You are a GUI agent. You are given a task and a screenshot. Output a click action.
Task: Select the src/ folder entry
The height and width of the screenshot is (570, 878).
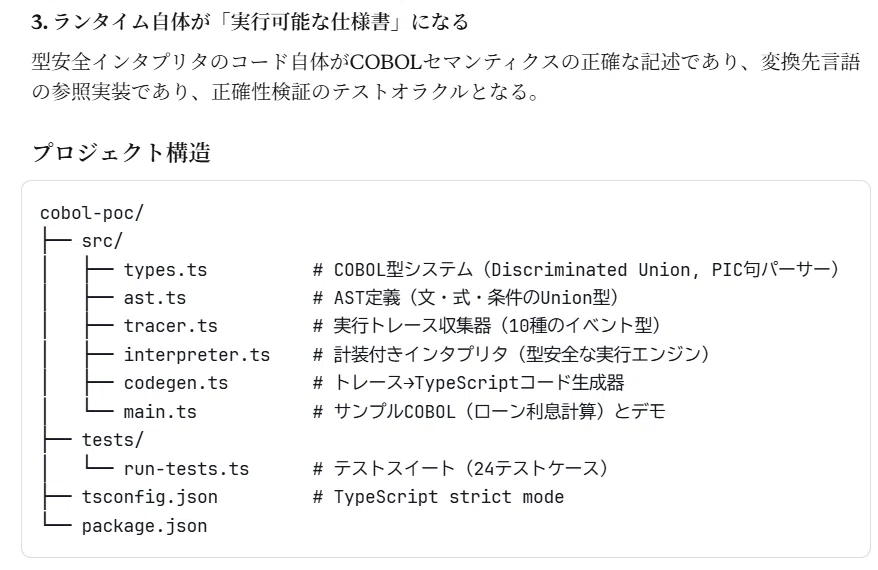[102, 241]
